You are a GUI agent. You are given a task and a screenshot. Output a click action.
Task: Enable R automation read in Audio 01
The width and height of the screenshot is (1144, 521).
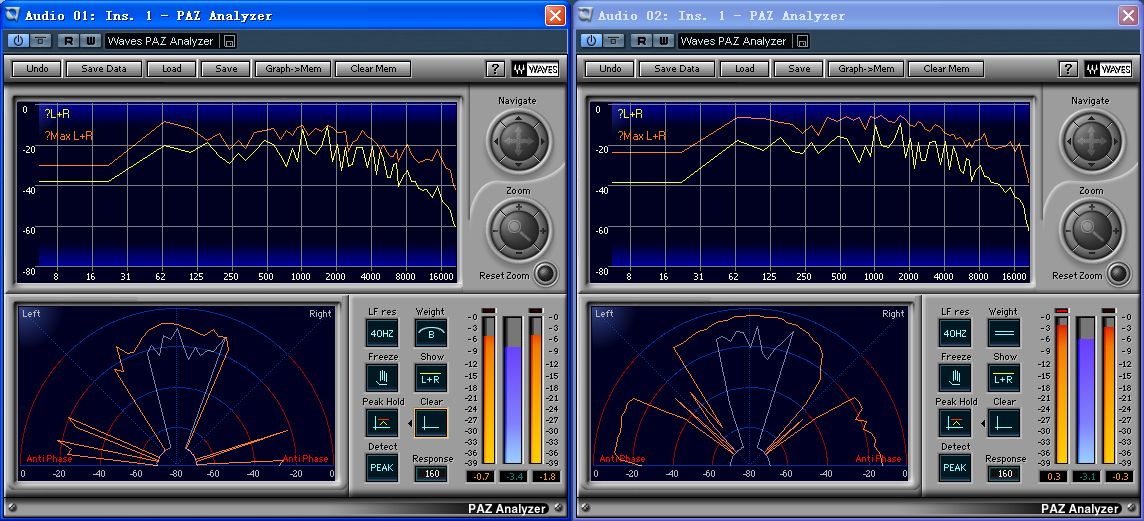pyautogui.click(x=68, y=41)
